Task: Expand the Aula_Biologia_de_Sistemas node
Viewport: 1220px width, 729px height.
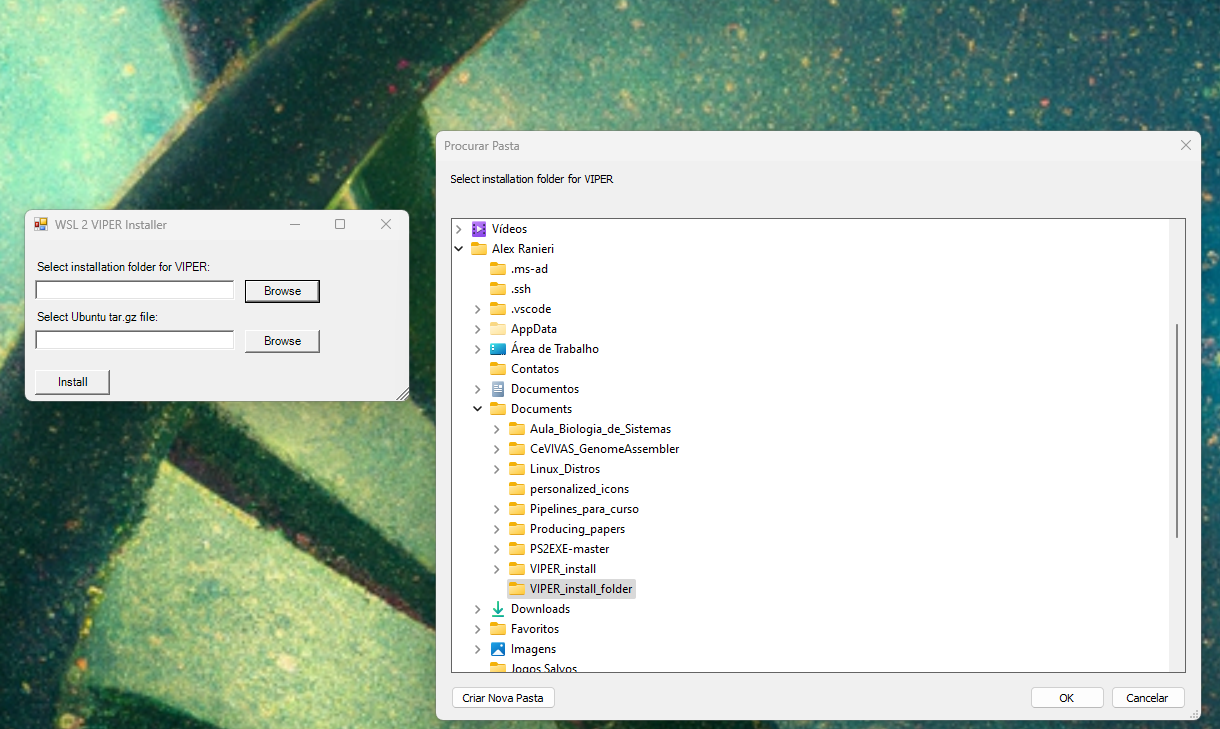Action: click(x=497, y=429)
